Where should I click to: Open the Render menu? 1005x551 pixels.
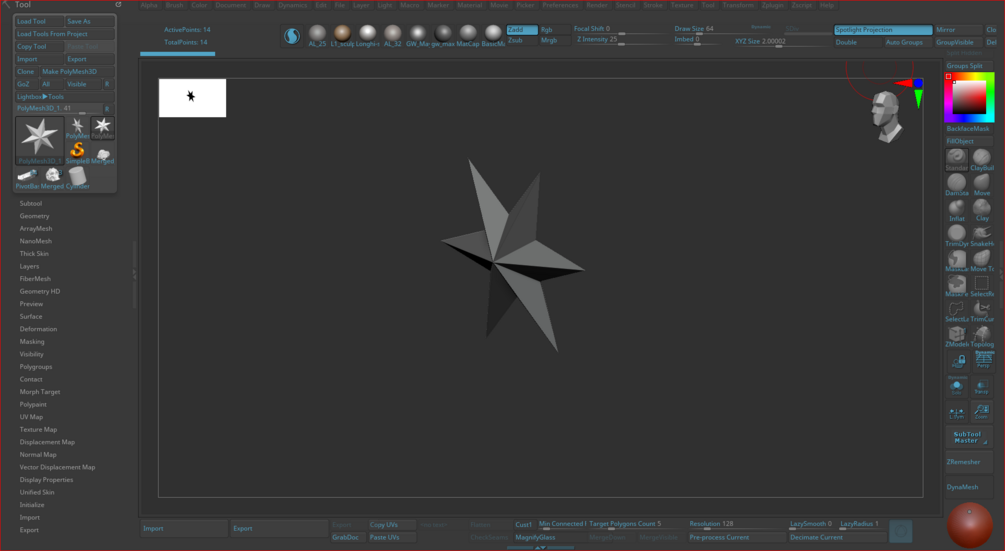click(x=597, y=5)
